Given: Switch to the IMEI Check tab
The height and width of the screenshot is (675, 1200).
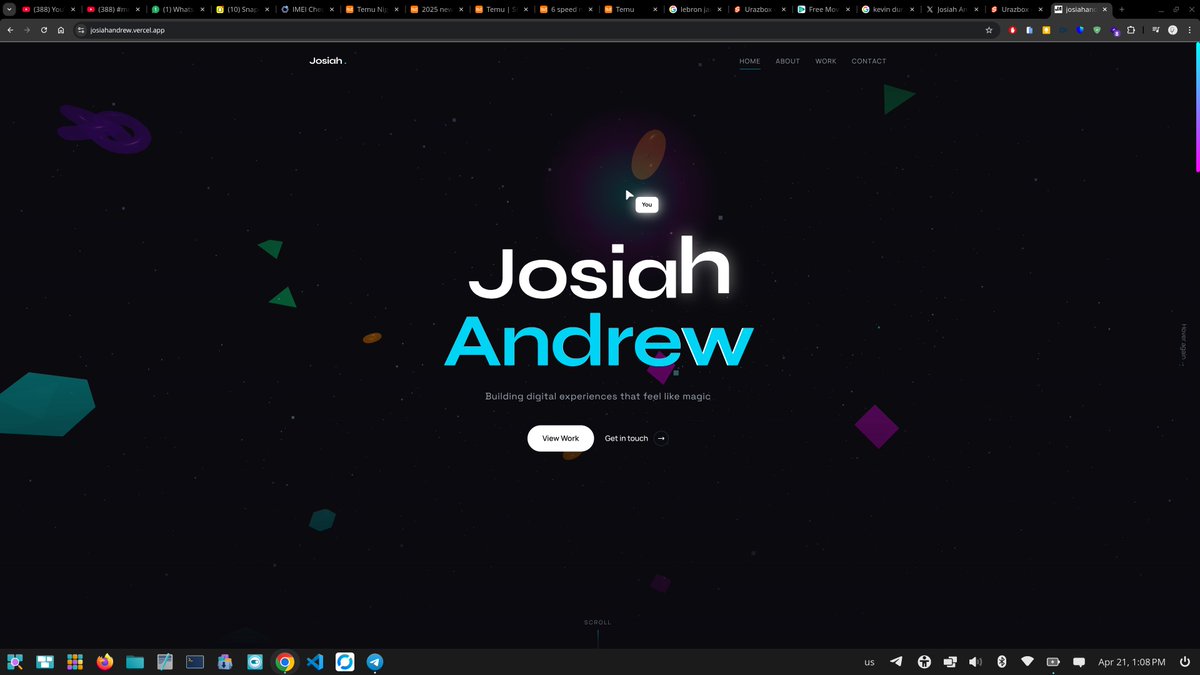Looking at the screenshot, I should point(306,9).
